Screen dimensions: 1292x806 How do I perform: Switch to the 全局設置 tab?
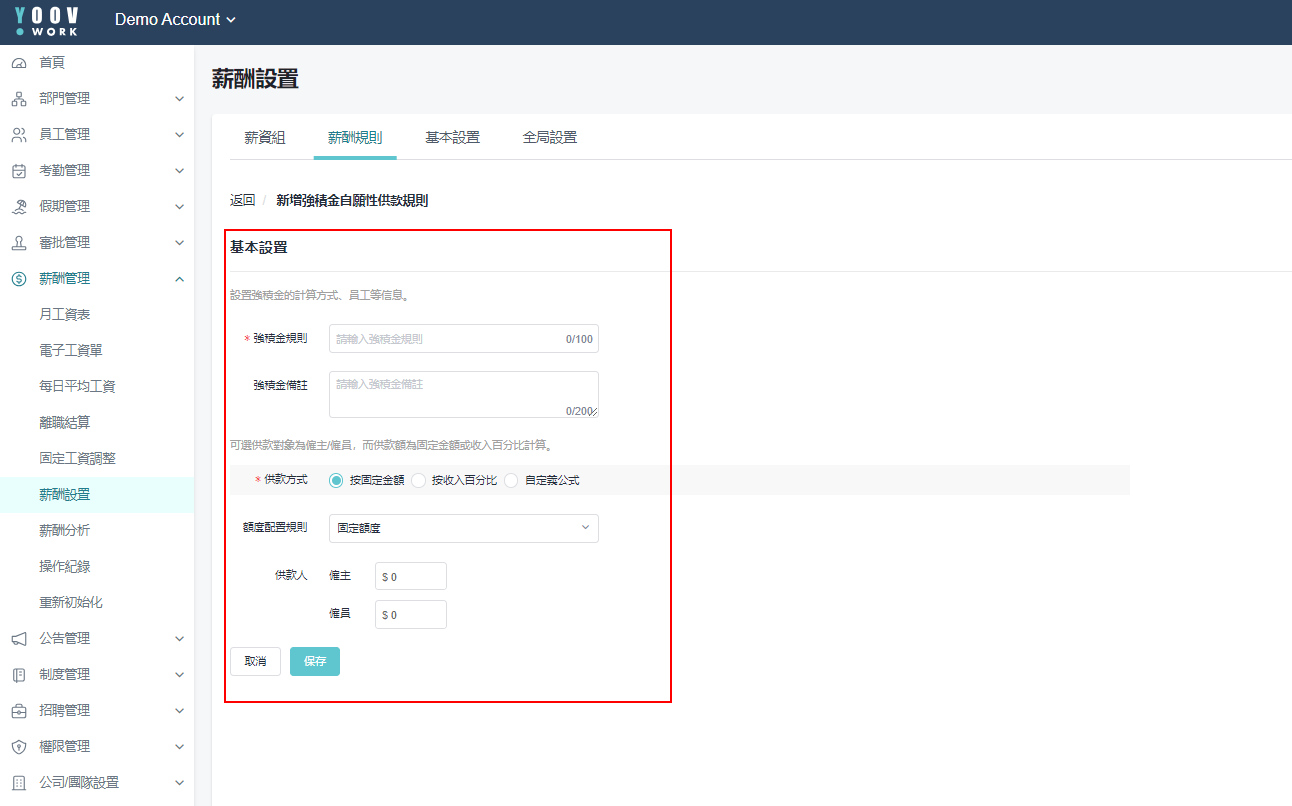click(x=549, y=138)
